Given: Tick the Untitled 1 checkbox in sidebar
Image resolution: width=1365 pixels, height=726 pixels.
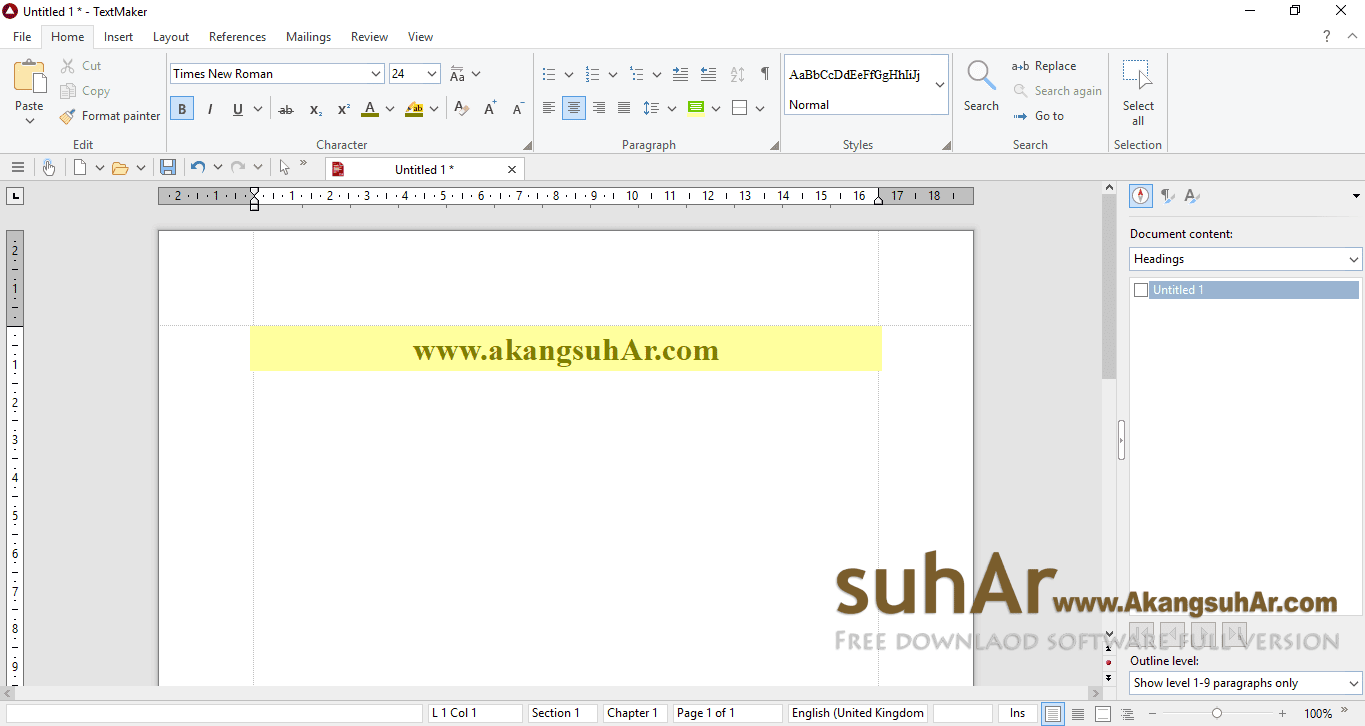Looking at the screenshot, I should (x=1141, y=290).
